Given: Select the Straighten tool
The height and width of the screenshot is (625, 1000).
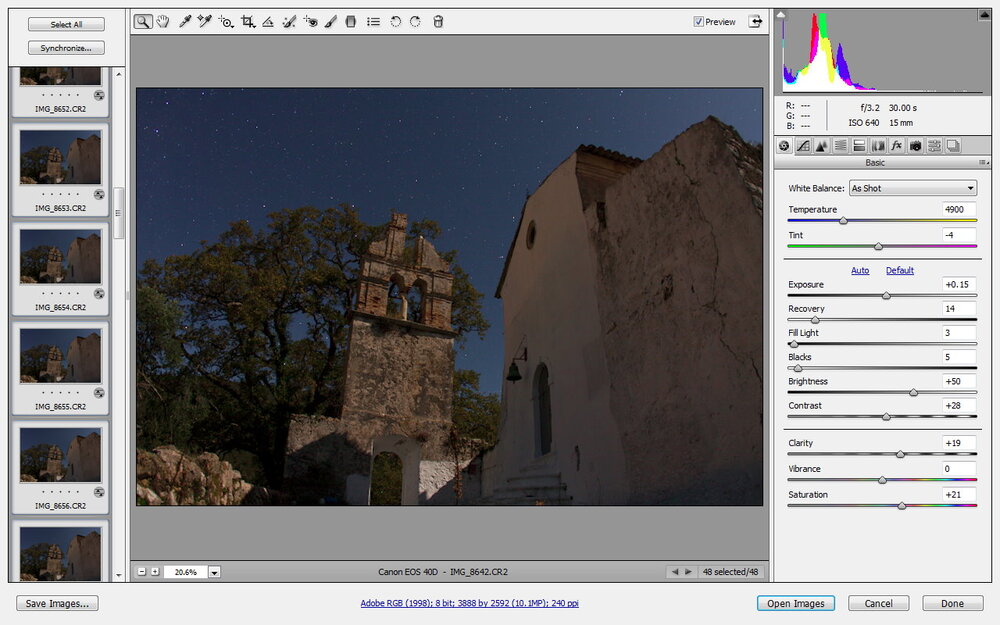Looking at the screenshot, I should coord(268,21).
